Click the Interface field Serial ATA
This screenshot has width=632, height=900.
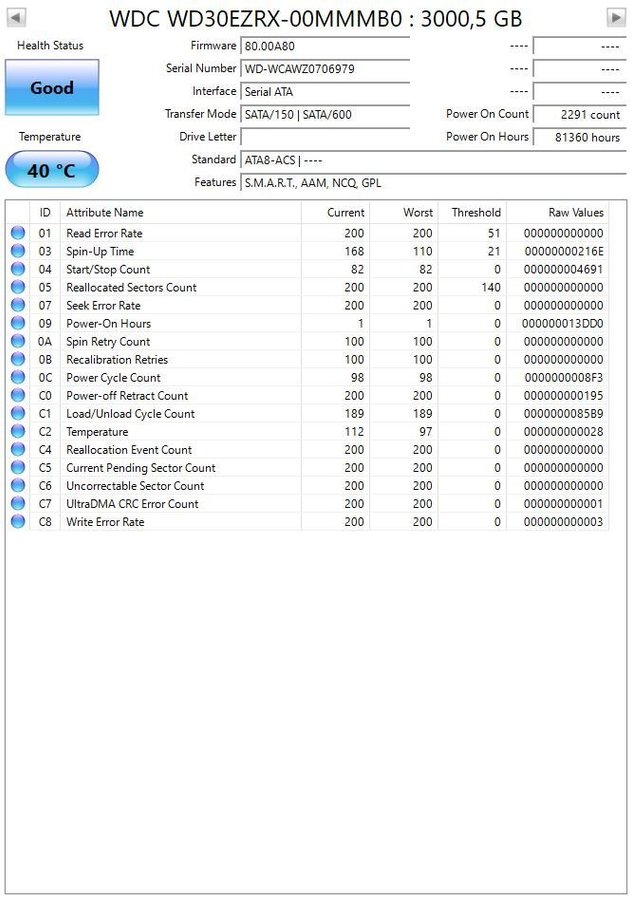click(325, 92)
